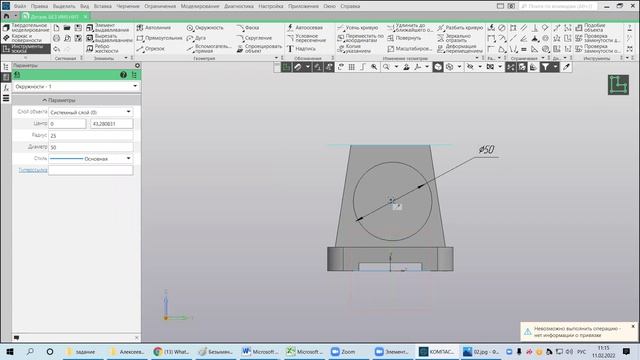Open the Моделирование menu

click(200, 6)
